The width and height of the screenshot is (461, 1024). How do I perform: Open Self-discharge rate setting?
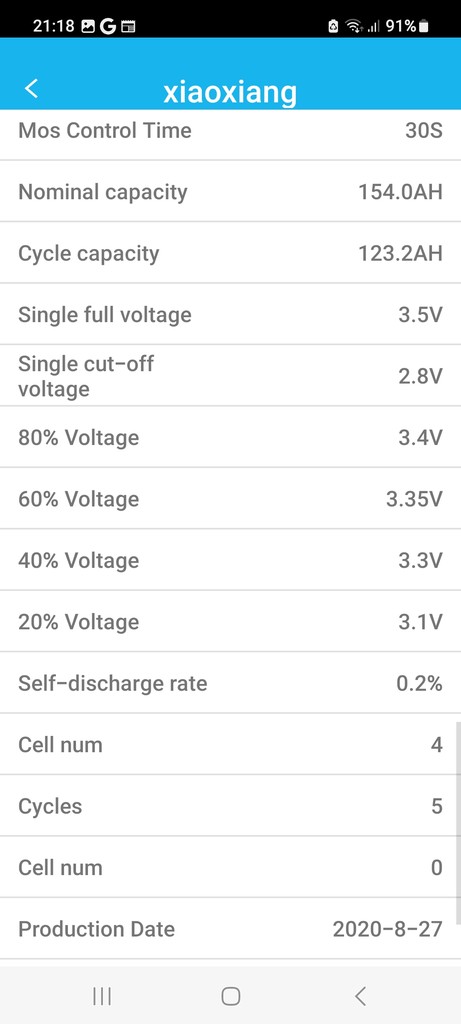click(x=230, y=683)
